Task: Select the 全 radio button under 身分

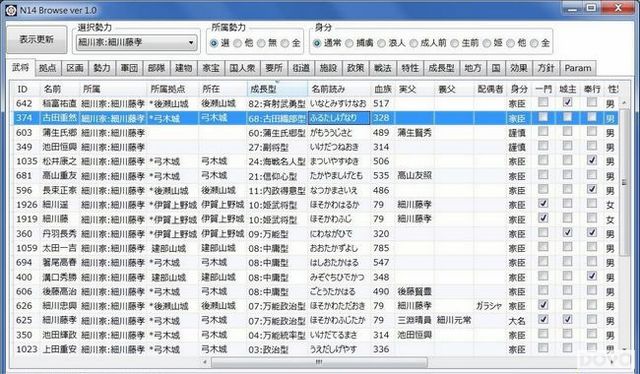Action: click(x=540, y=43)
